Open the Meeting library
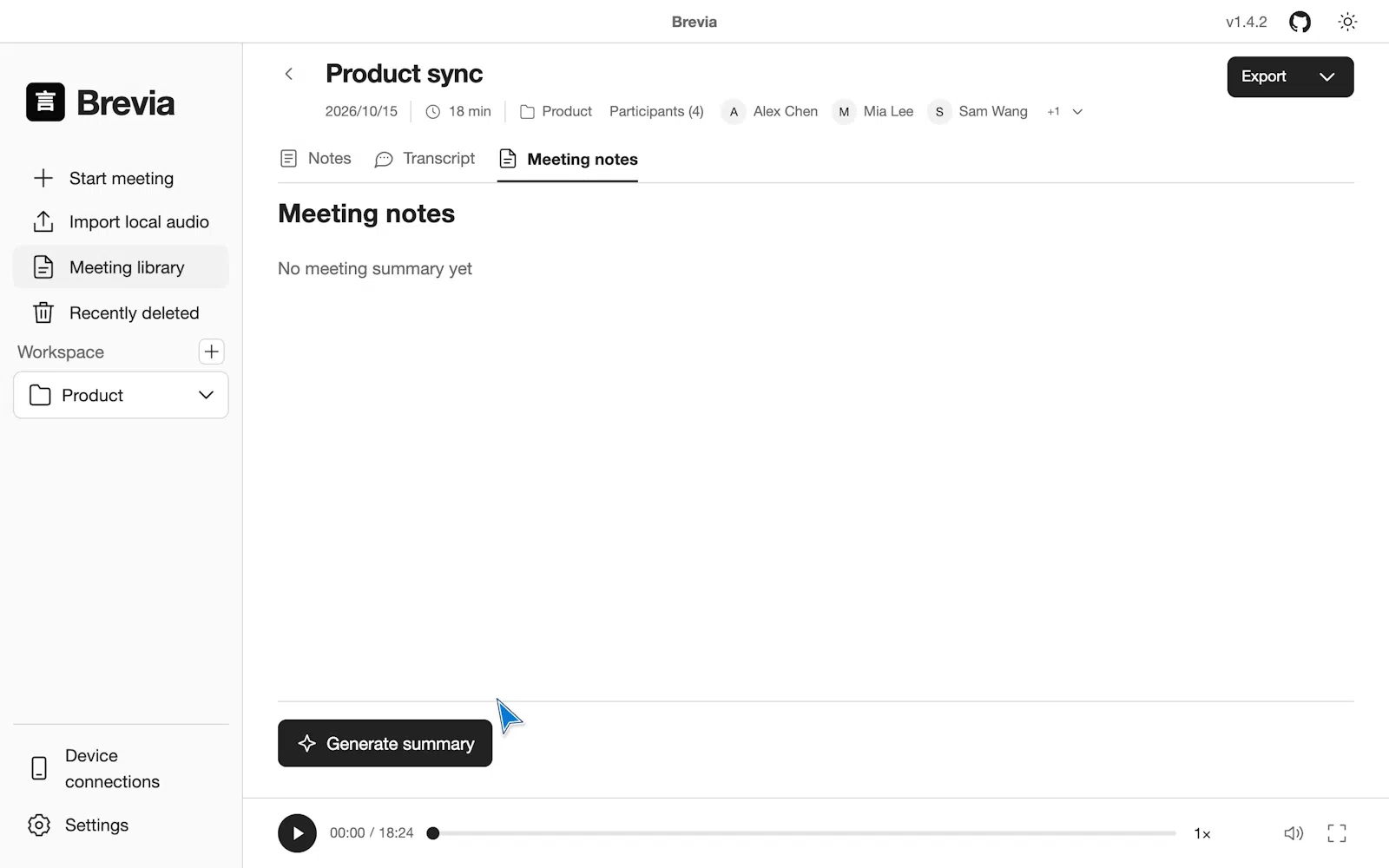Viewport: 1389px width, 868px height. pos(121,267)
